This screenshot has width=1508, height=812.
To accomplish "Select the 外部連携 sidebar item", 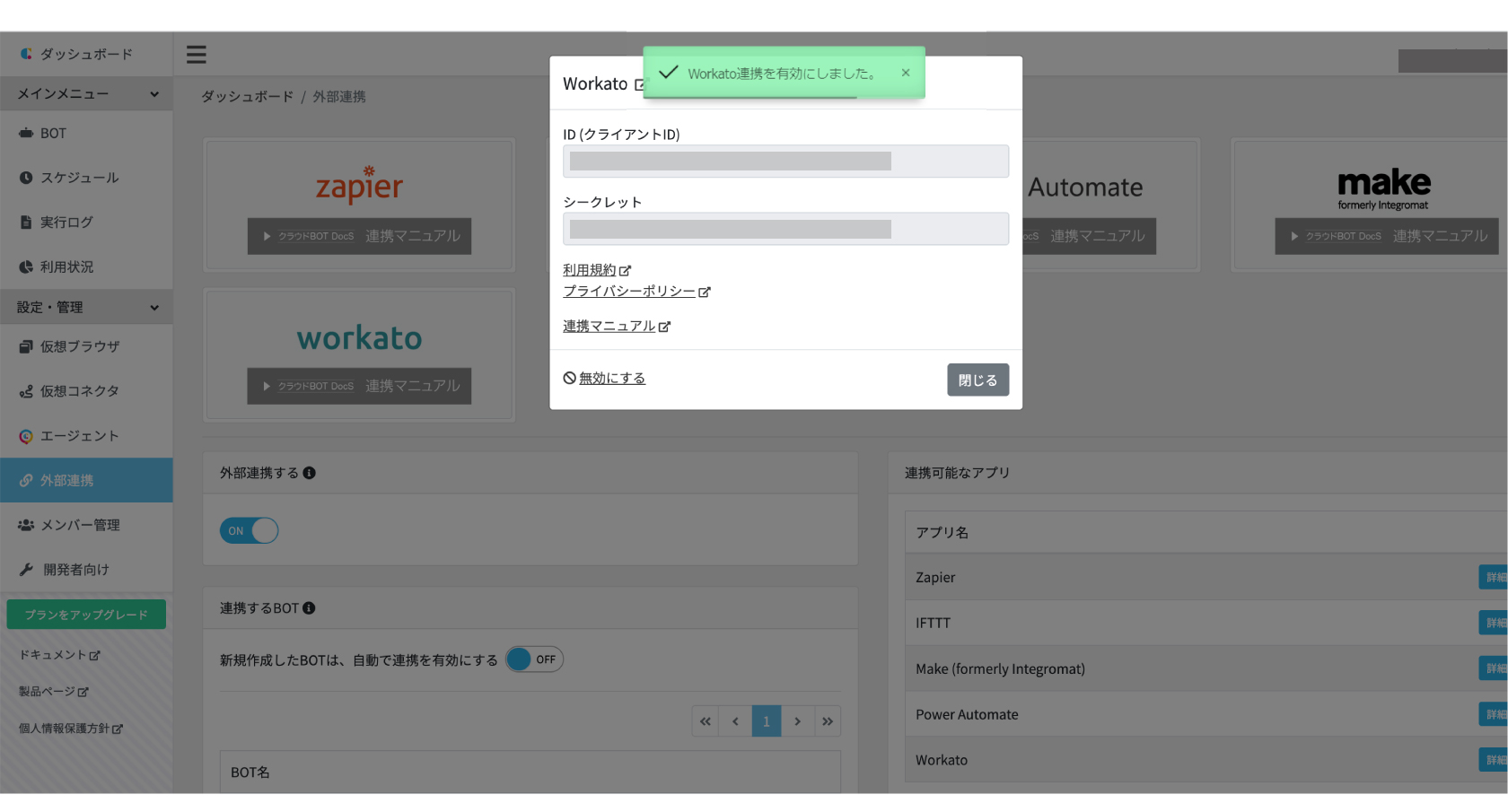I will coord(86,480).
